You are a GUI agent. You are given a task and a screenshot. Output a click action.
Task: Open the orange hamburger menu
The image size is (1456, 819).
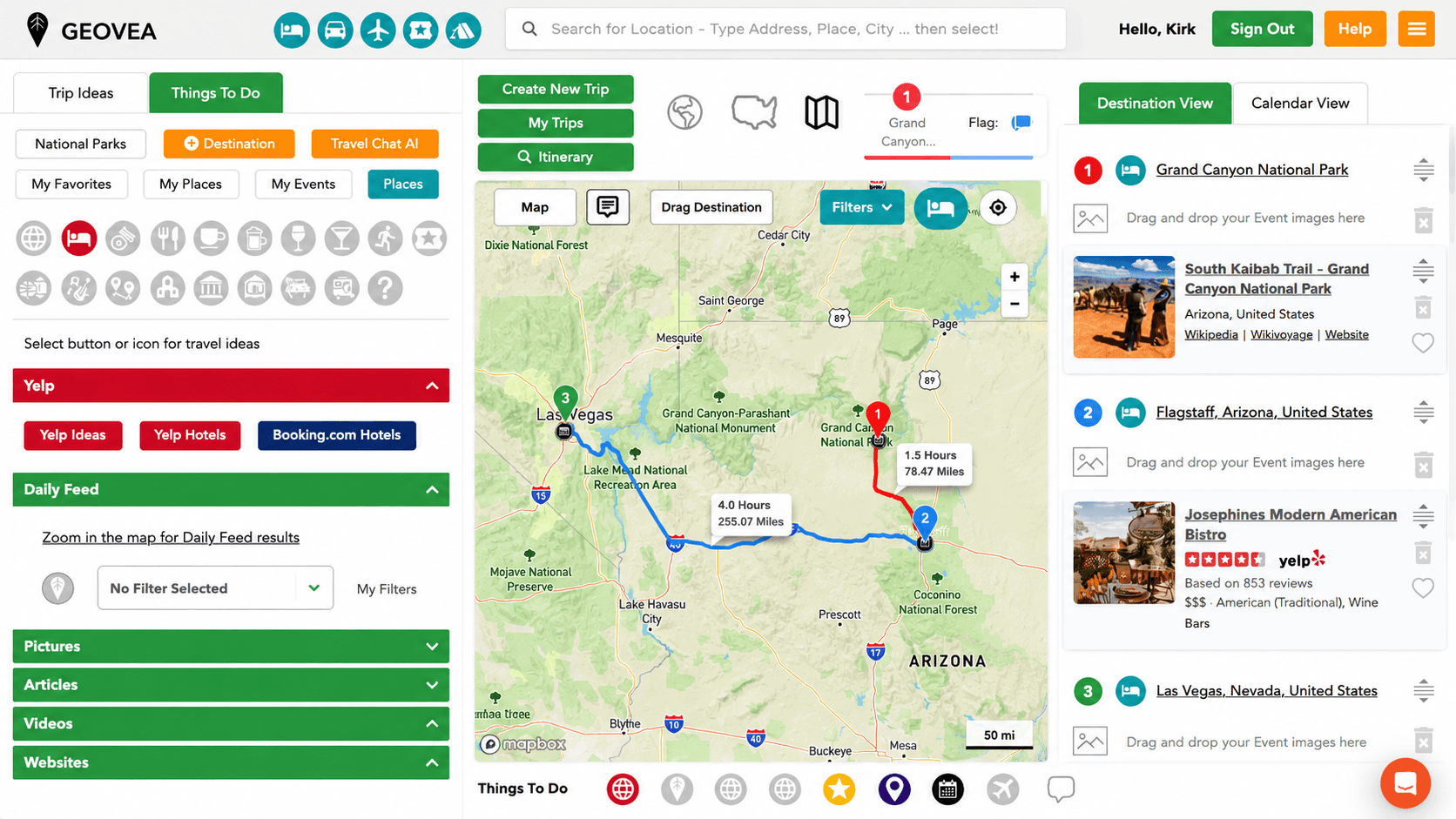click(1417, 29)
